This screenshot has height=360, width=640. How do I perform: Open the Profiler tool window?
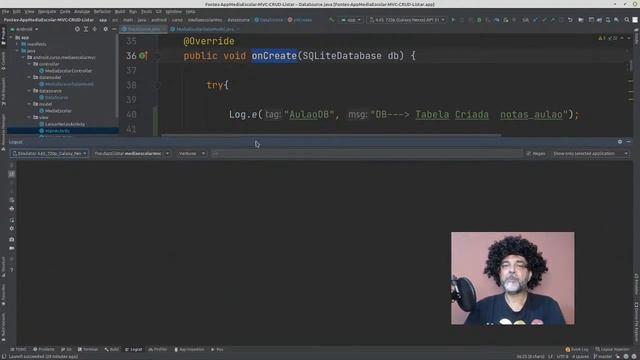click(x=158, y=349)
